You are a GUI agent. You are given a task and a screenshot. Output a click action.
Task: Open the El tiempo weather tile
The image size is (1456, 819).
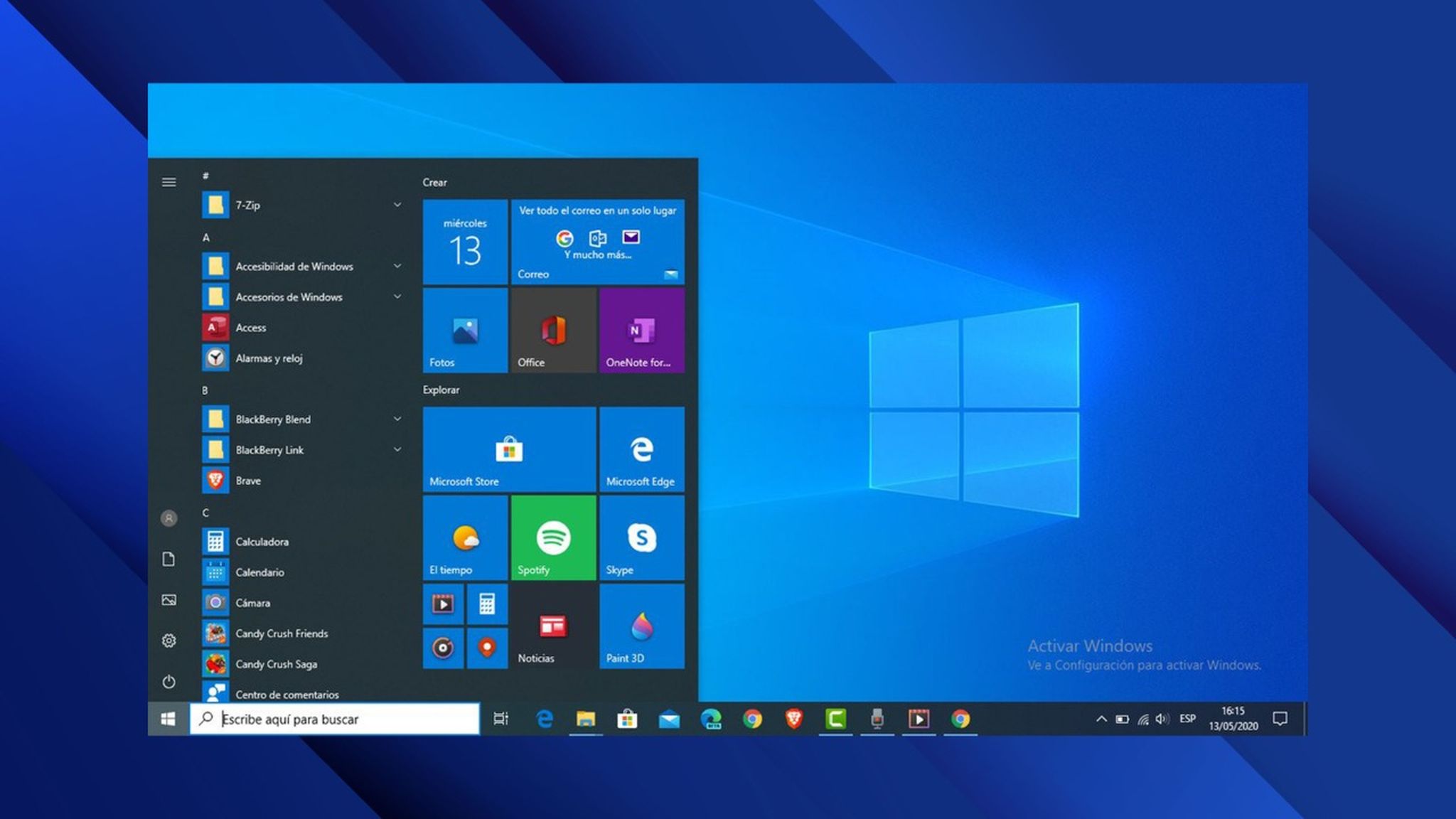(465, 538)
